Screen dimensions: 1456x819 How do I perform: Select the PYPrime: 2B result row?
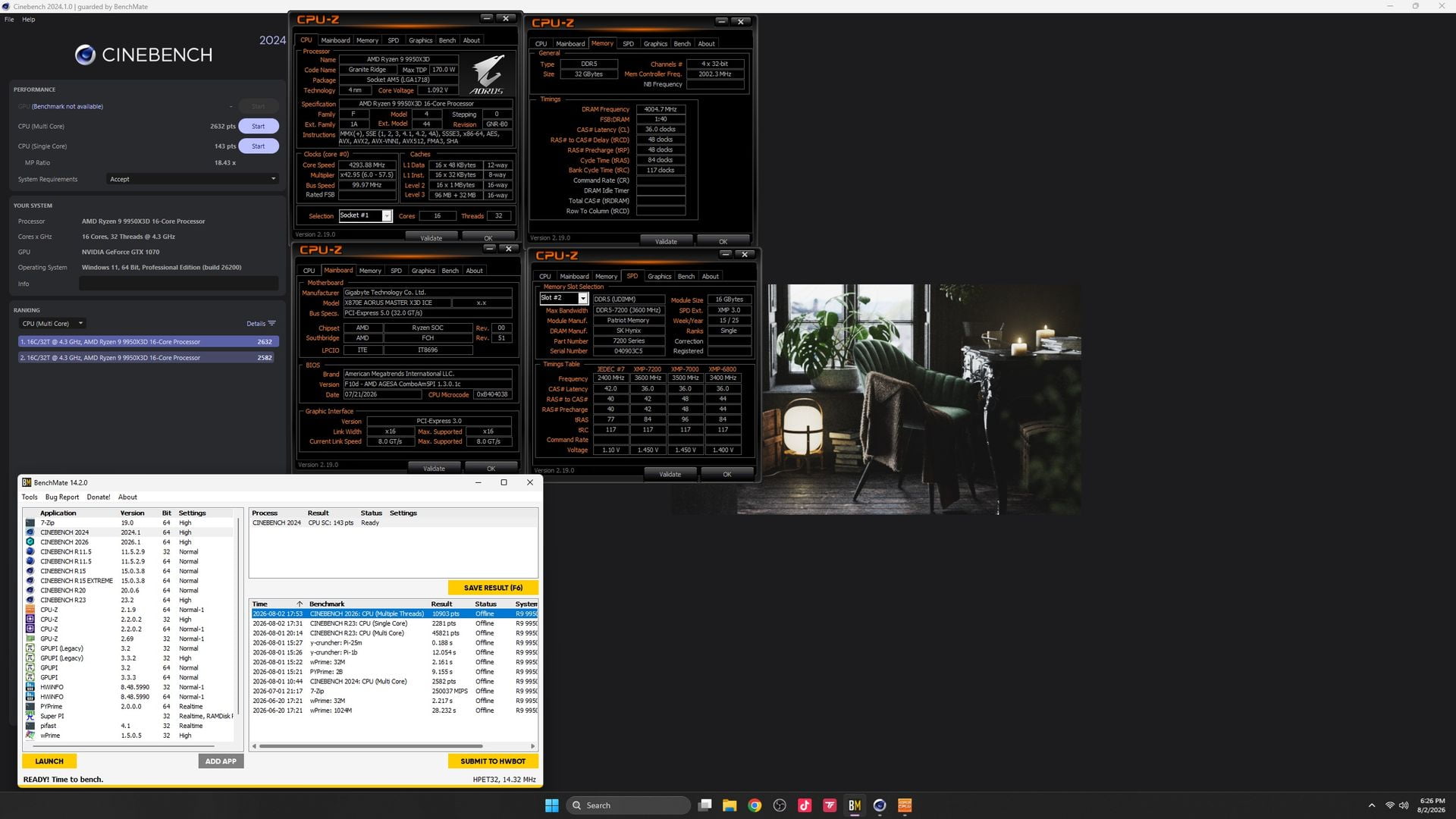coord(394,672)
